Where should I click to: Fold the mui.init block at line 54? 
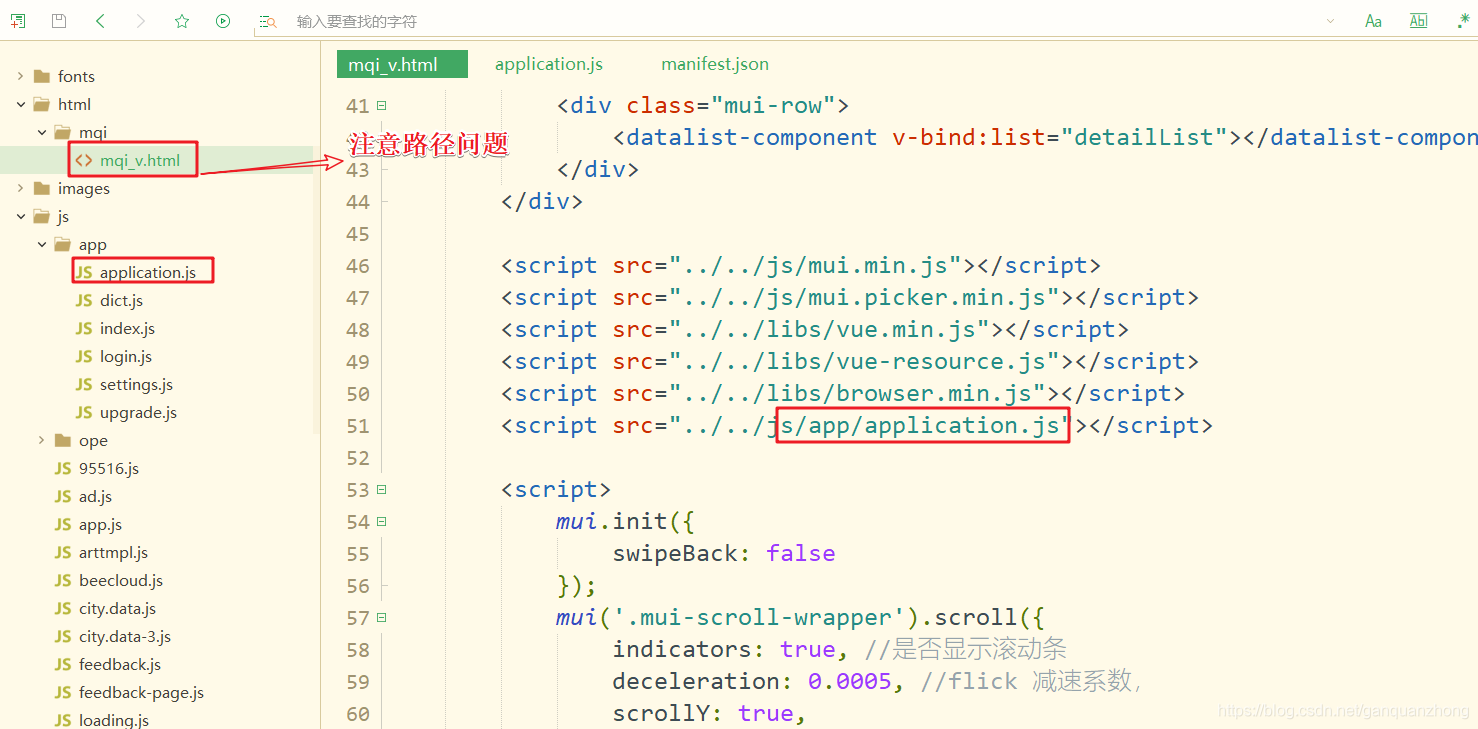click(382, 522)
